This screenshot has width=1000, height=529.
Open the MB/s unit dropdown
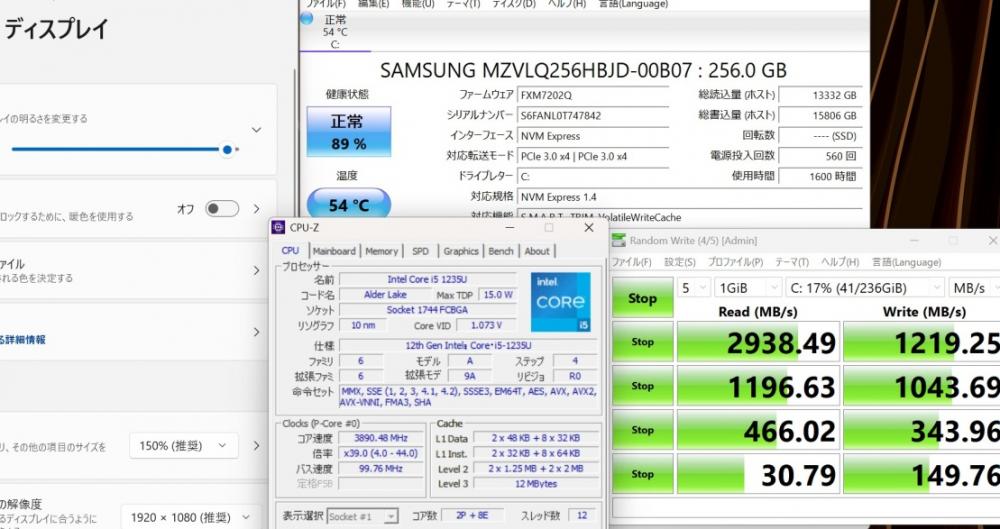point(974,288)
